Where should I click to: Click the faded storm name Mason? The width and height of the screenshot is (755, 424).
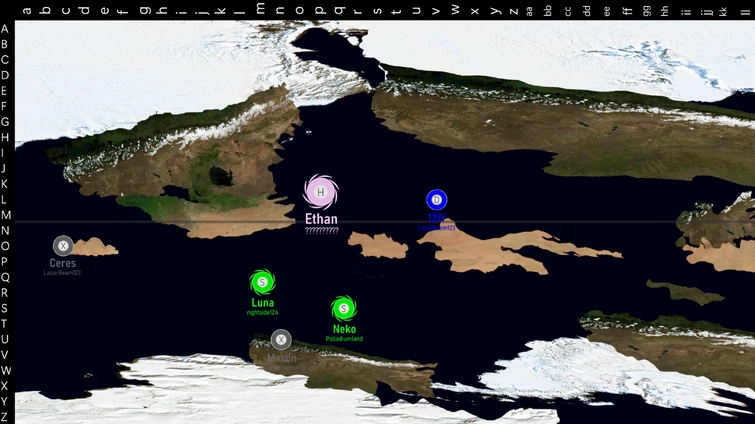[282, 358]
